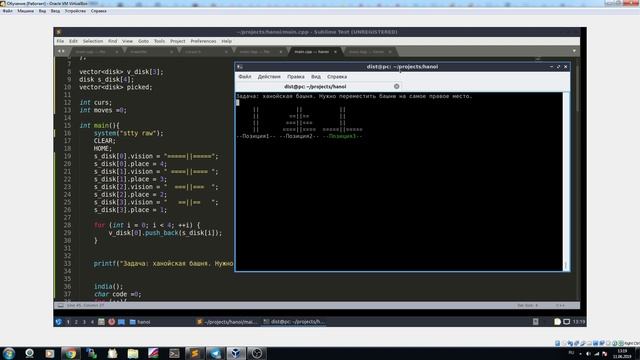
Task: Click the red round launcher icon in guest panel
Action: coord(111,322)
